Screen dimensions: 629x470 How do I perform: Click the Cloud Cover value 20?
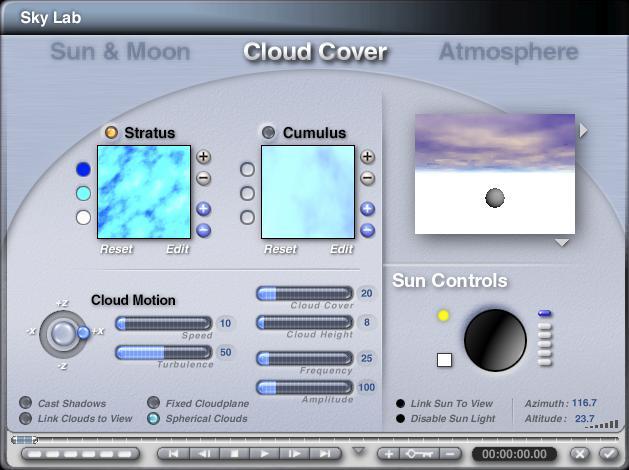point(367,294)
